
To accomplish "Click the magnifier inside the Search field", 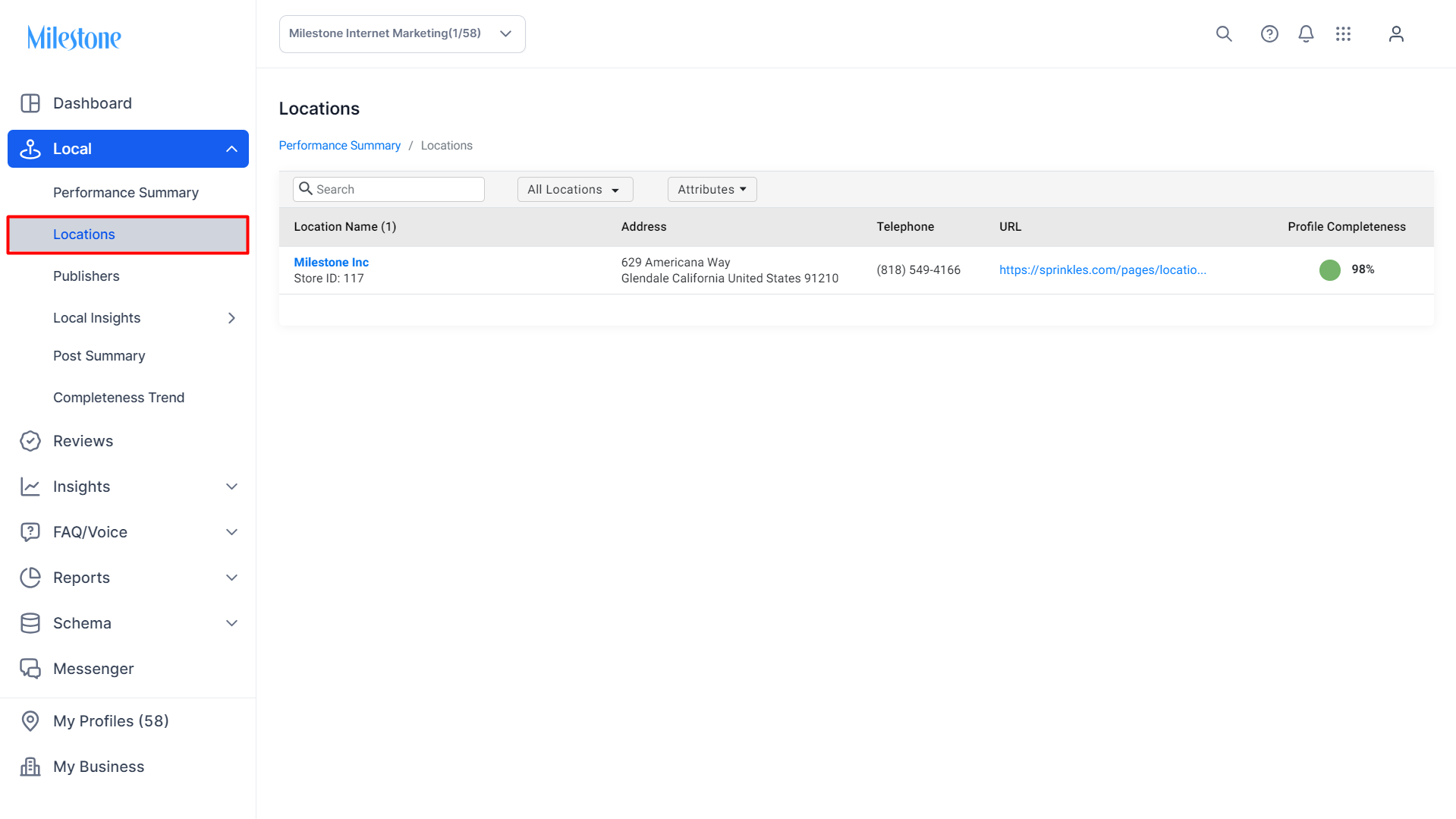I will [x=306, y=188].
